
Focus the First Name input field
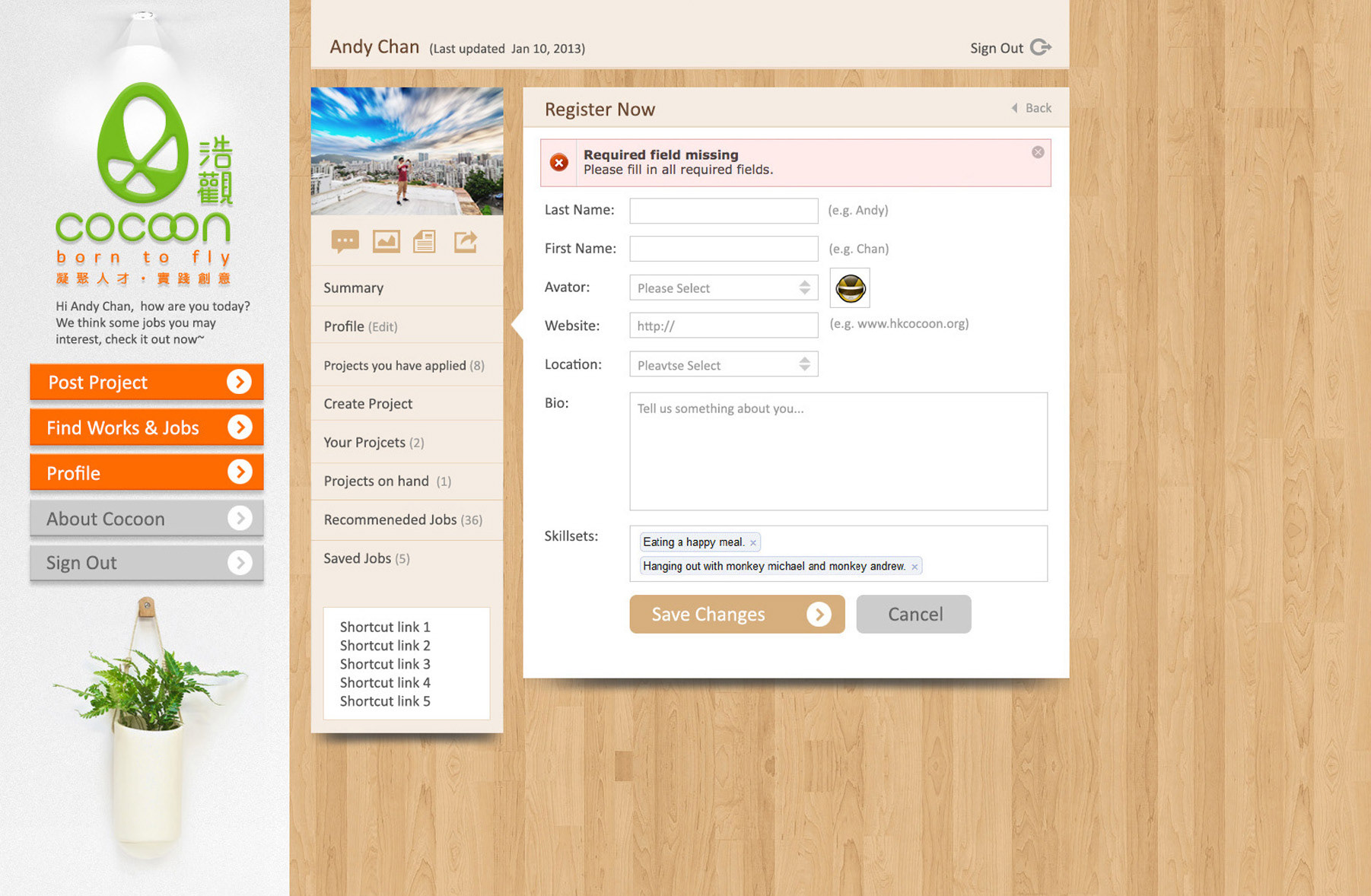pos(724,249)
